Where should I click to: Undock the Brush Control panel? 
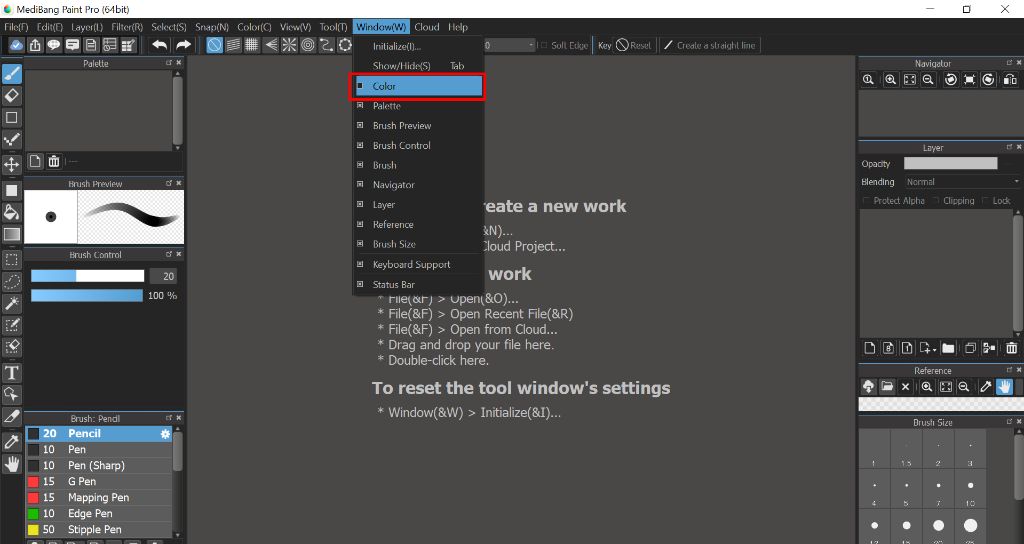pos(168,254)
